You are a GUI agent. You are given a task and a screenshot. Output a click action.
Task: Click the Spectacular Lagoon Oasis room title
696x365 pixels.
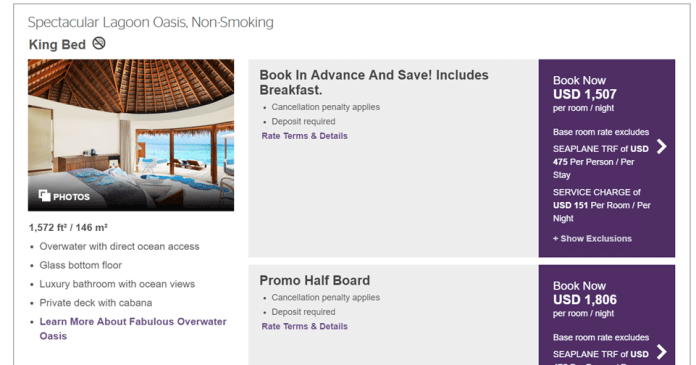150,22
